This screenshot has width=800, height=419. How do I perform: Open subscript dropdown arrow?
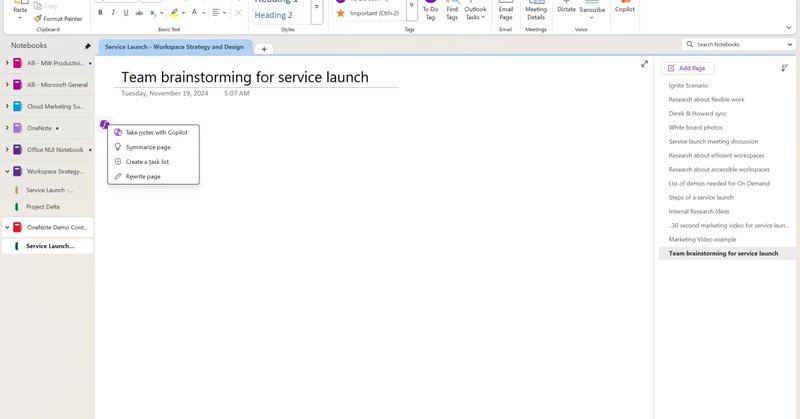pyautogui.click(x=162, y=13)
